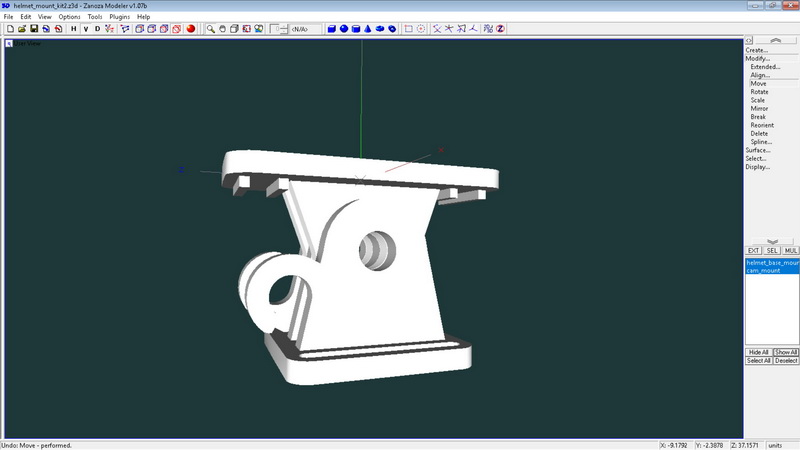Image resolution: width=800 pixels, height=450 pixels.
Task: Select the hand pan tool
Action: [x=223, y=29]
